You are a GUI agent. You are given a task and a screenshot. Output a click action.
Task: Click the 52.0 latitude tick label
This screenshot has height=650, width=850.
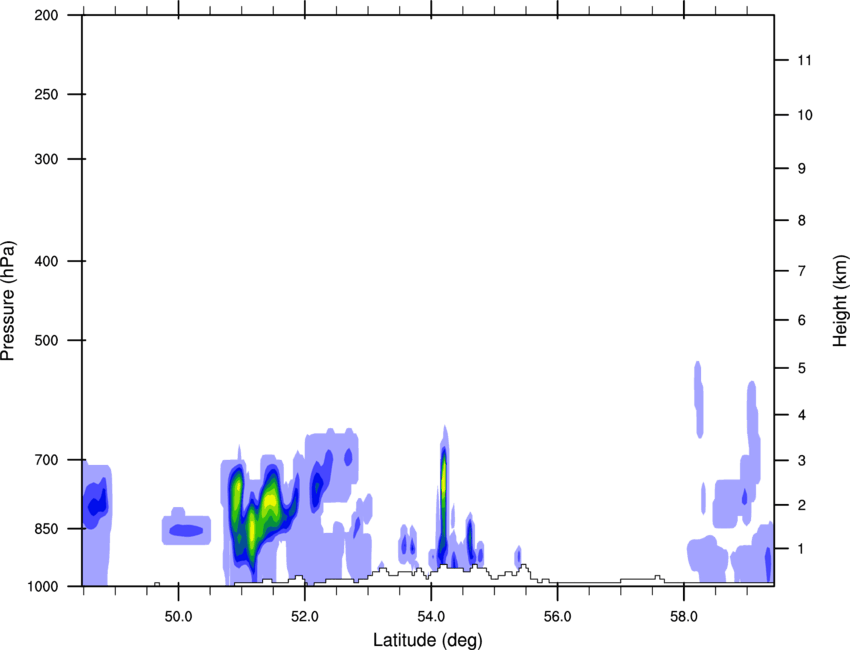click(x=305, y=617)
